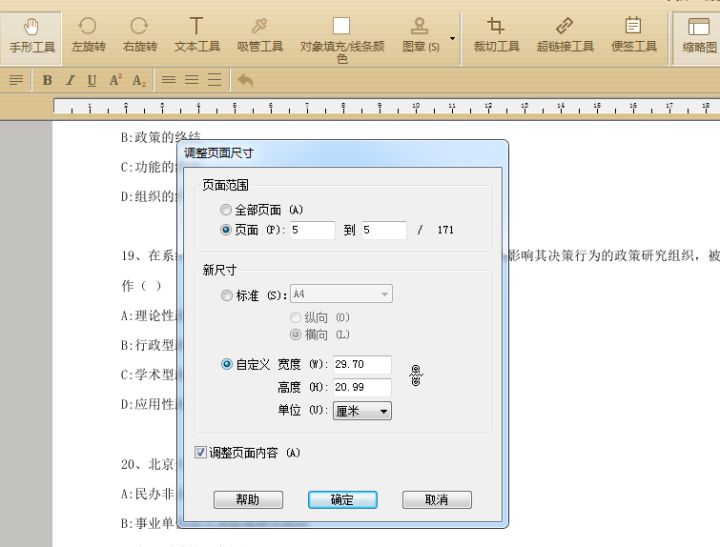Image resolution: width=720 pixels, height=547 pixels.
Task: Set wide line spacing icon
Action: tap(214, 80)
